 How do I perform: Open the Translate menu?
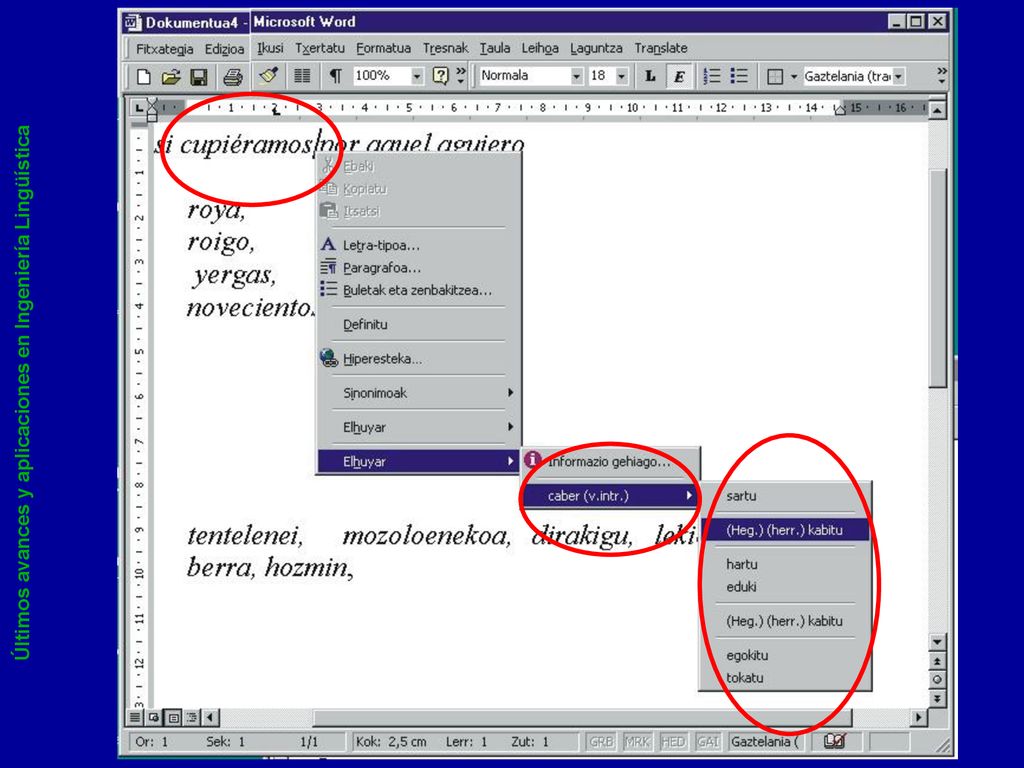[x=661, y=48]
